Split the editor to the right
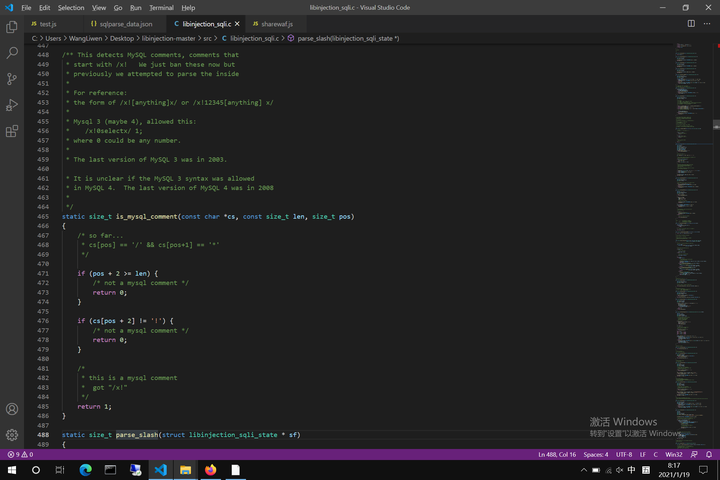This screenshot has height=480, width=720. pos(691,23)
